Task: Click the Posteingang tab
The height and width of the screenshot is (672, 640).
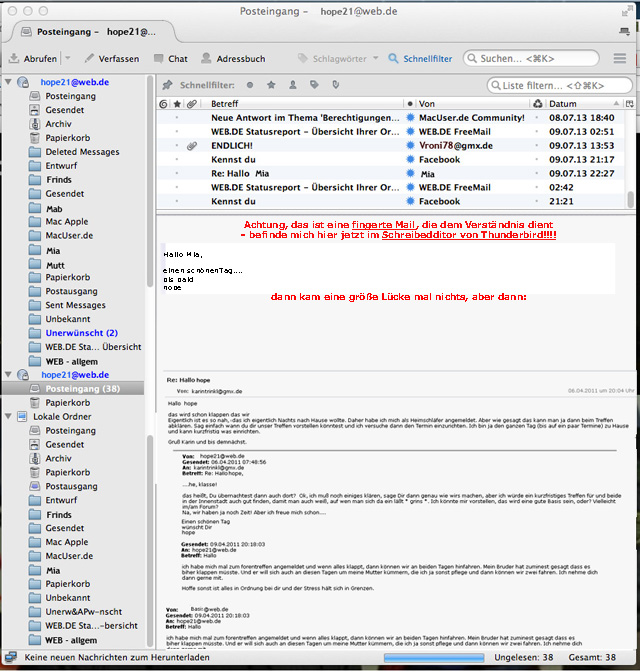Action: tap(95, 32)
